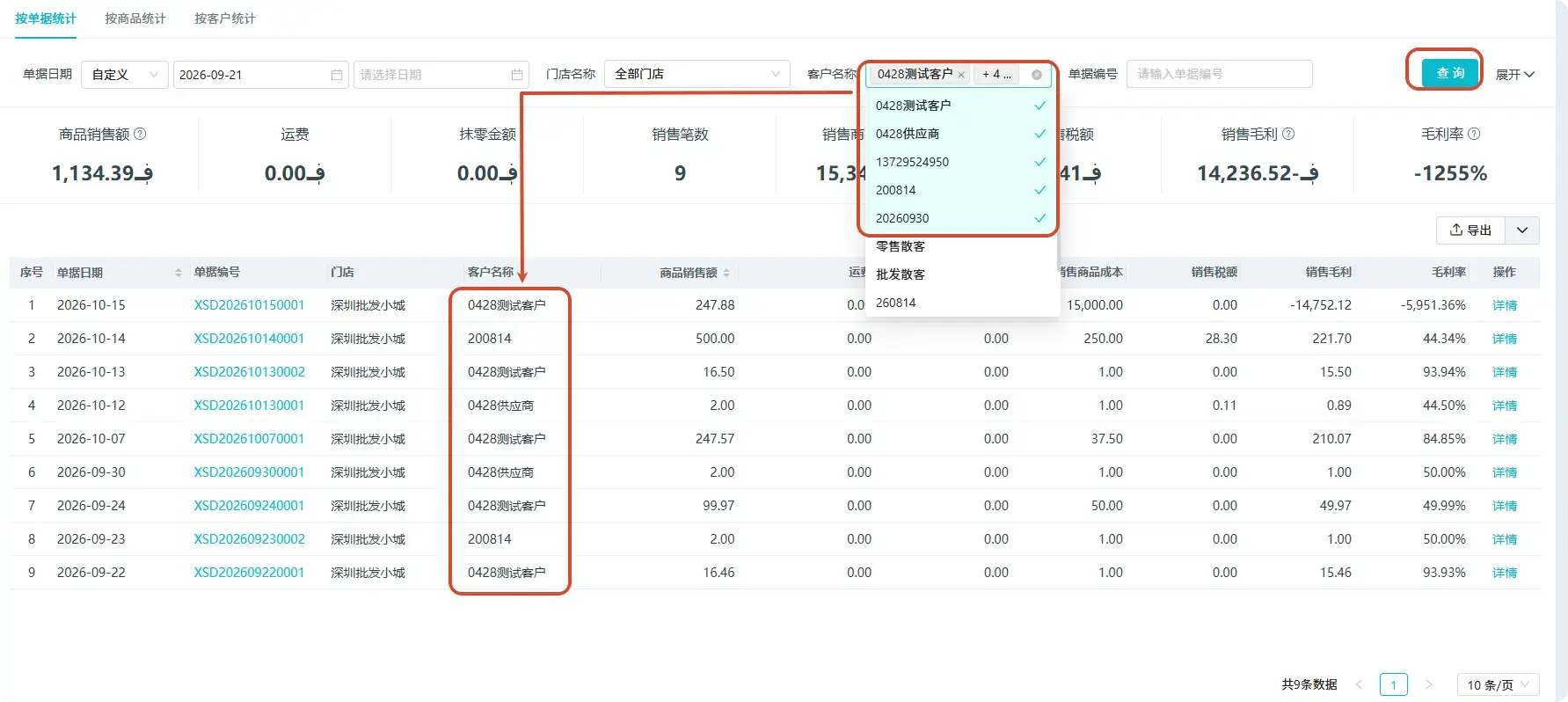Viewport: 1568px width, 702px height.
Task: Open the 自定义 date type dropdown
Action: click(124, 75)
